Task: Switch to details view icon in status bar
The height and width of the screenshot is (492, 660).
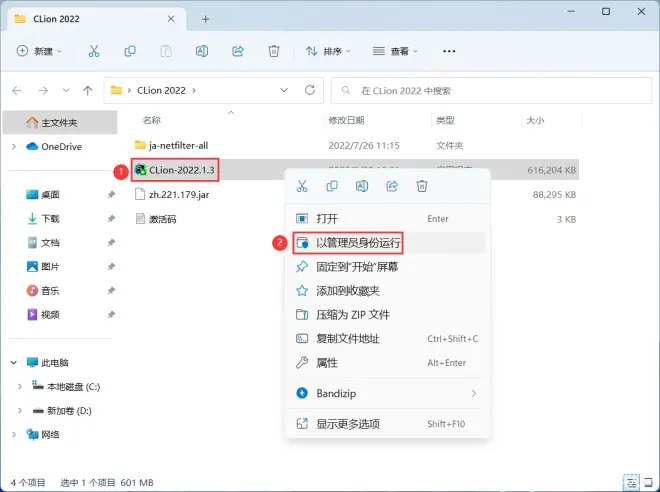Action: (x=631, y=482)
